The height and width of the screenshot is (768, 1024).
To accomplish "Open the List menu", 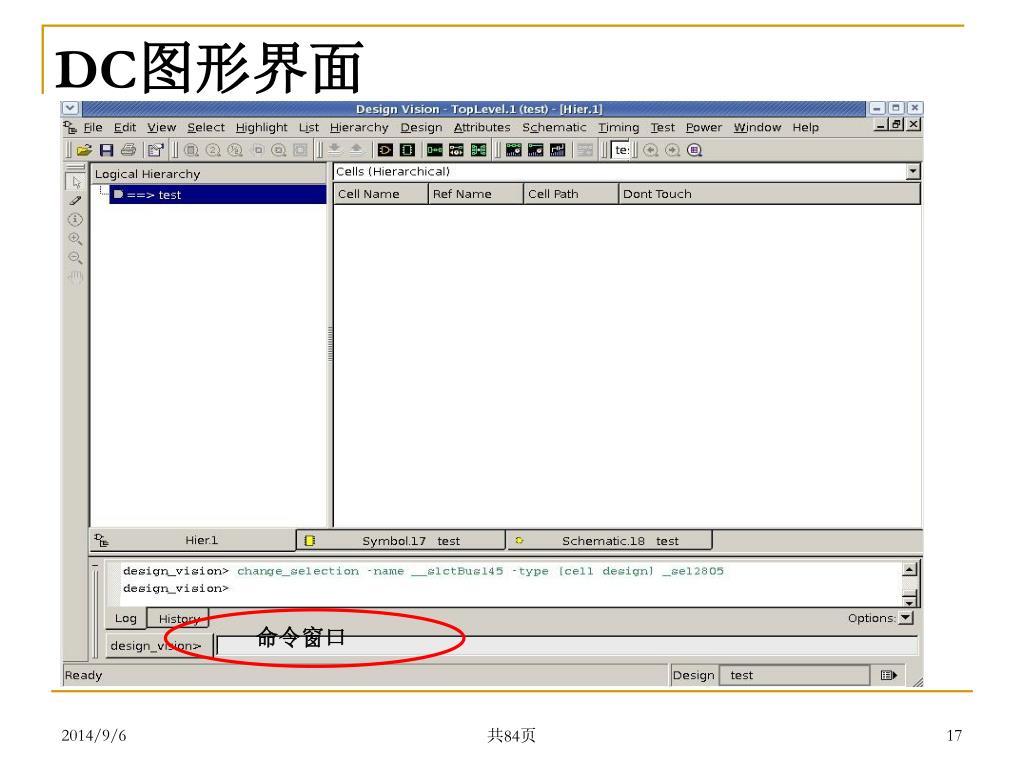I will click(309, 127).
